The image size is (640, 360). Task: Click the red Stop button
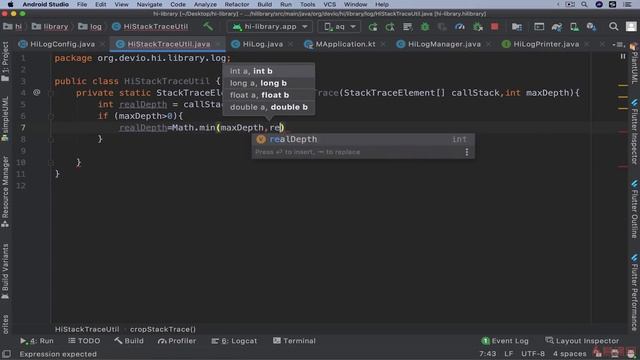tap(495, 27)
